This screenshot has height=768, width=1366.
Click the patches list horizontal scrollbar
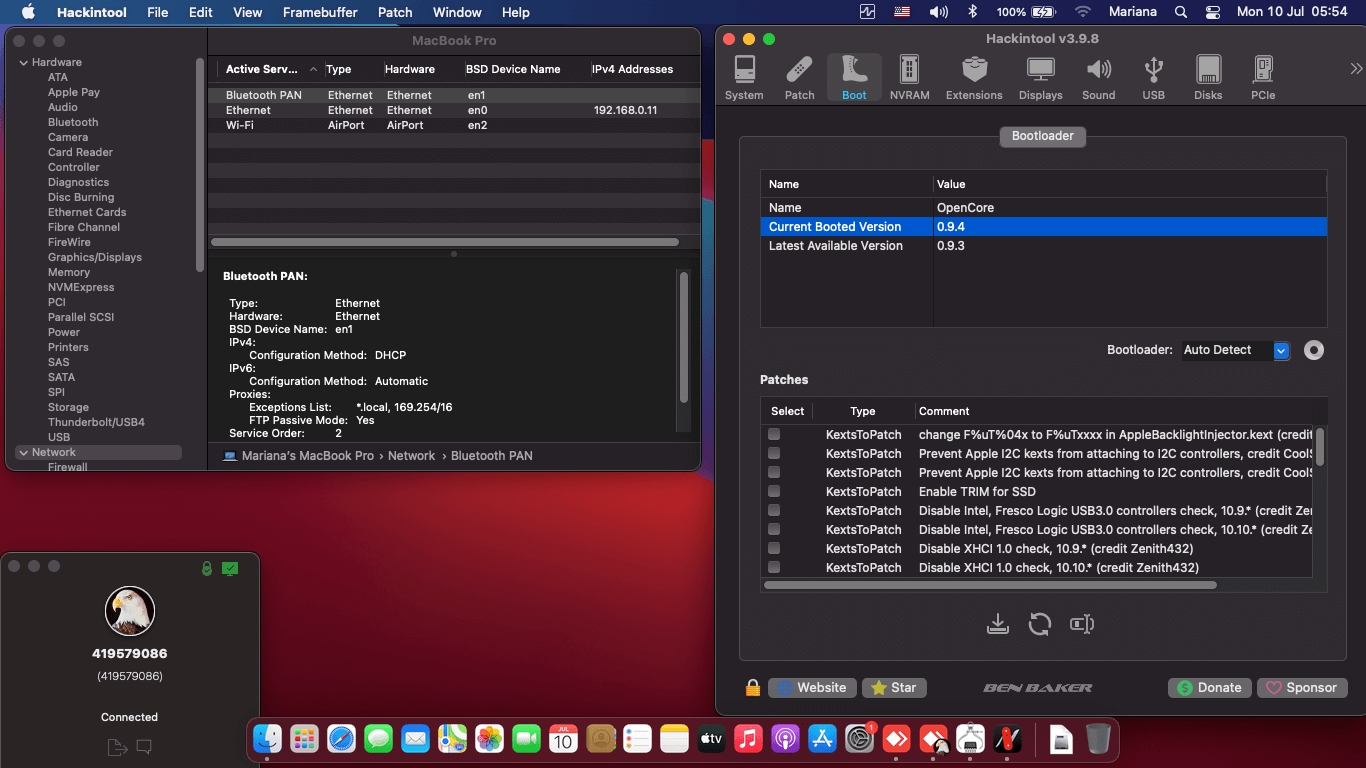(990, 585)
